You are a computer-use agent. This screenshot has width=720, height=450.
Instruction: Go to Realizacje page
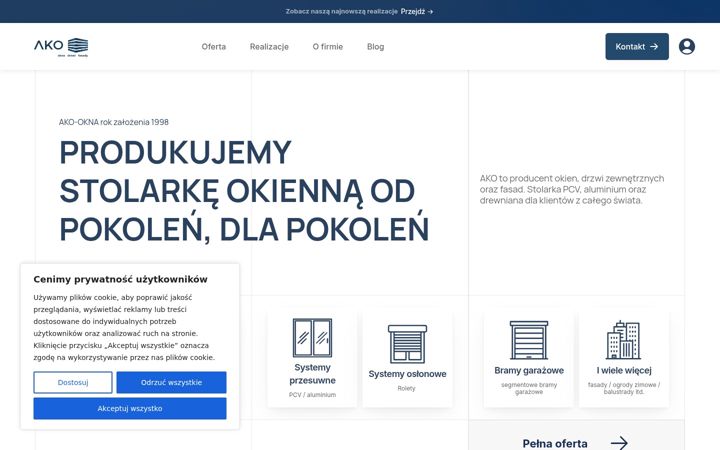tap(269, 46)
